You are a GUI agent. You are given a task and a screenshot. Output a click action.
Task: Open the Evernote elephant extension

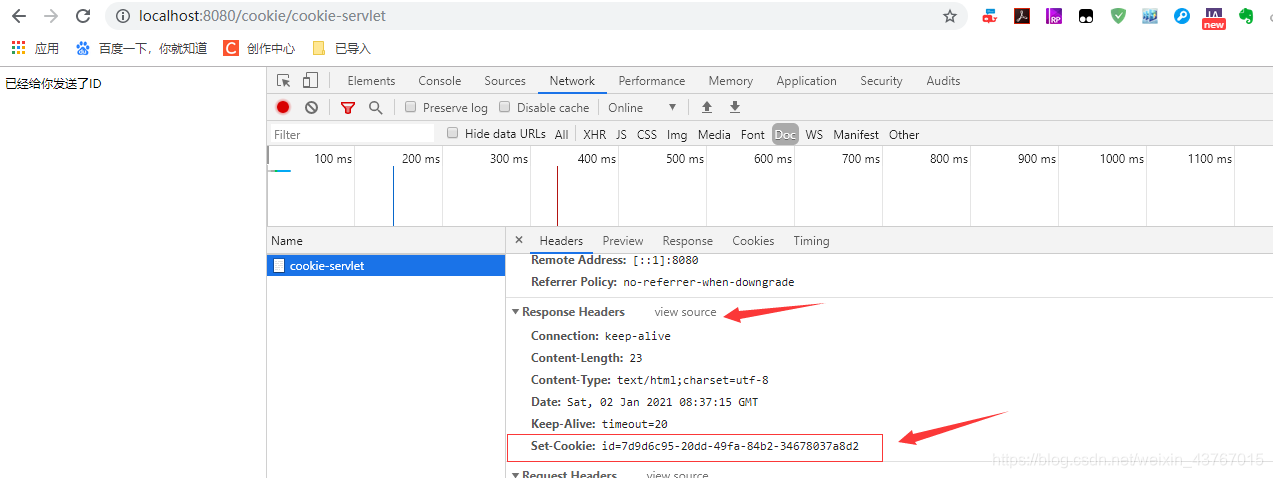pyautogui.click(x=1246, y=16)
